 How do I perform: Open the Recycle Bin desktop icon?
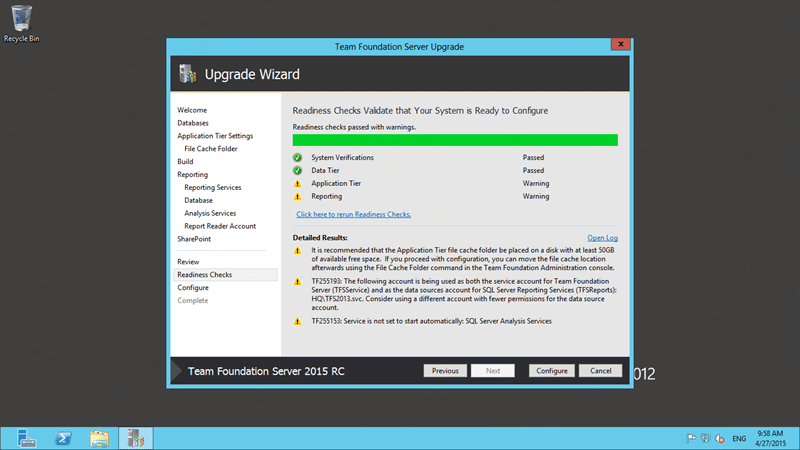point(21,23)
